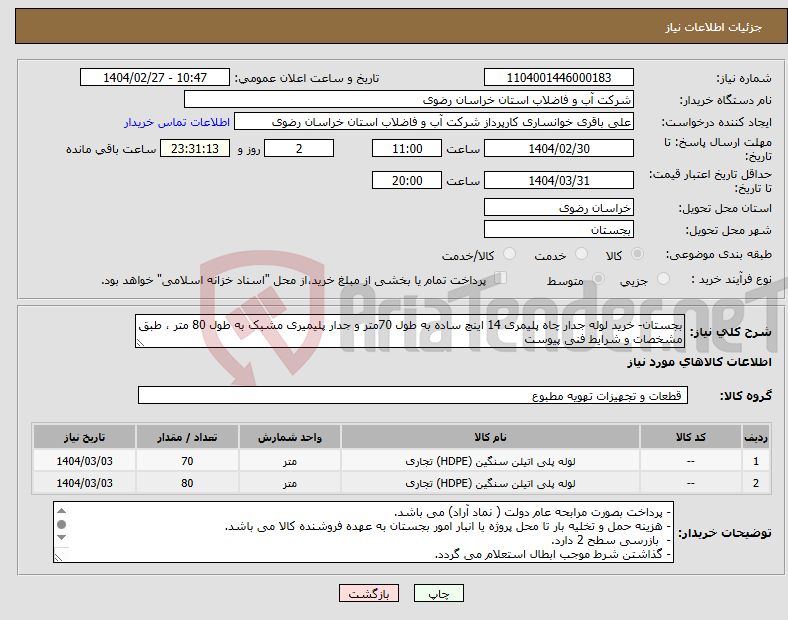The width and height of the screenshot is (788, 620).
Task: Click the print (چاپ) button
Action: 439,593
